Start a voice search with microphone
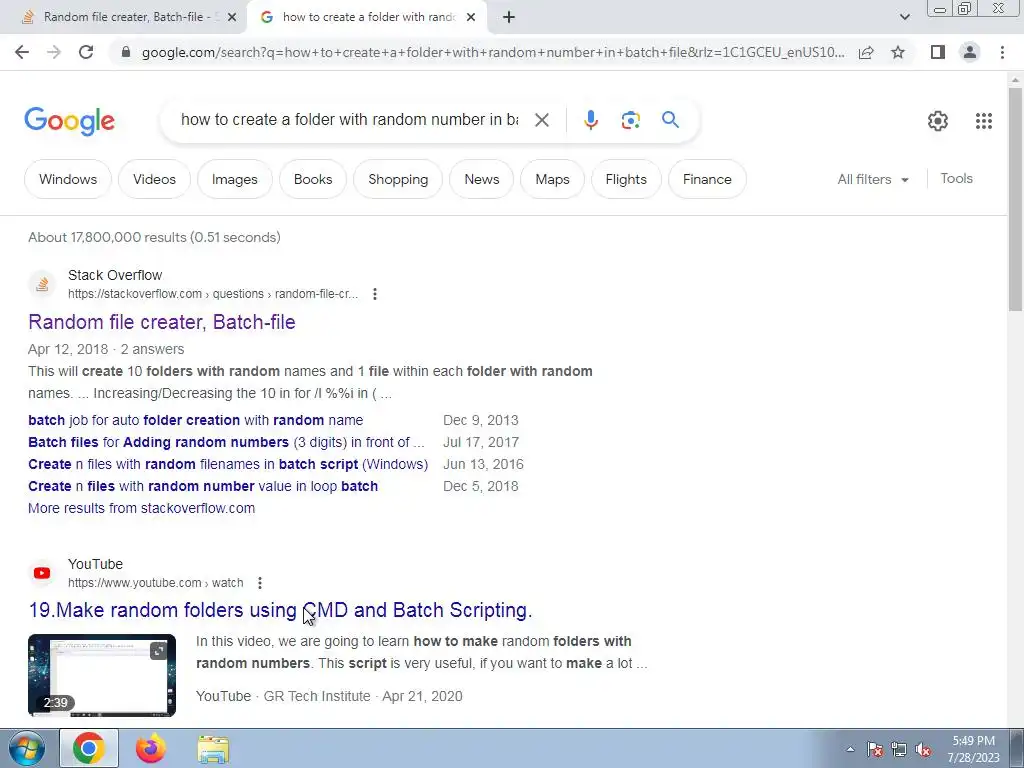The image size is (1024, 768). 590,120
